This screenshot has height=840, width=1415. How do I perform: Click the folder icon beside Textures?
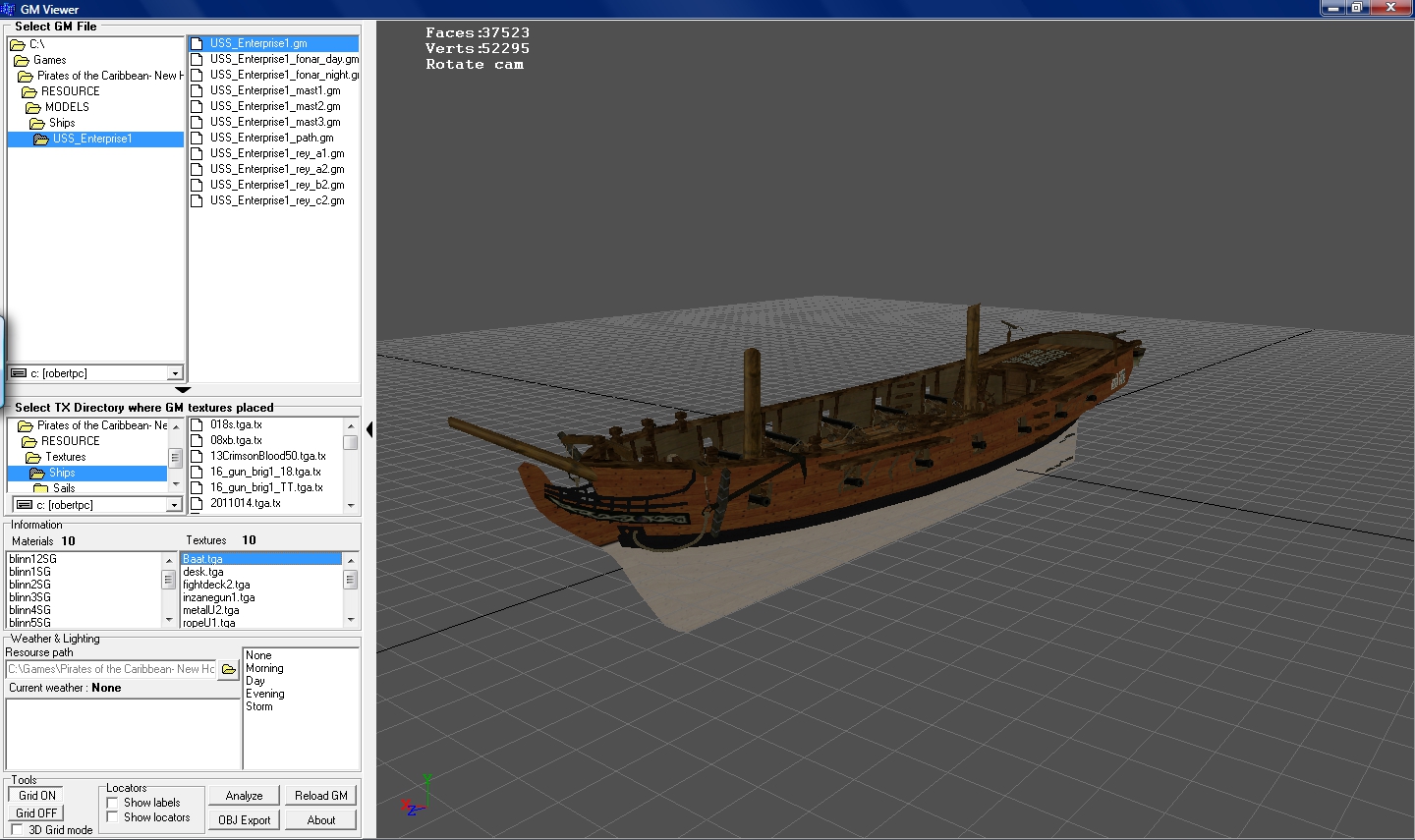pos(32,457)
